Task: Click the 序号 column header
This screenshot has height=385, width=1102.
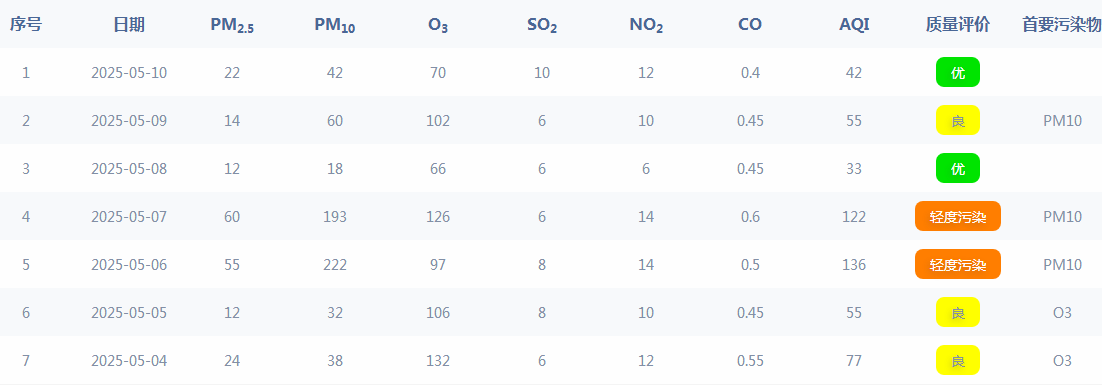Action: point(26,25)
